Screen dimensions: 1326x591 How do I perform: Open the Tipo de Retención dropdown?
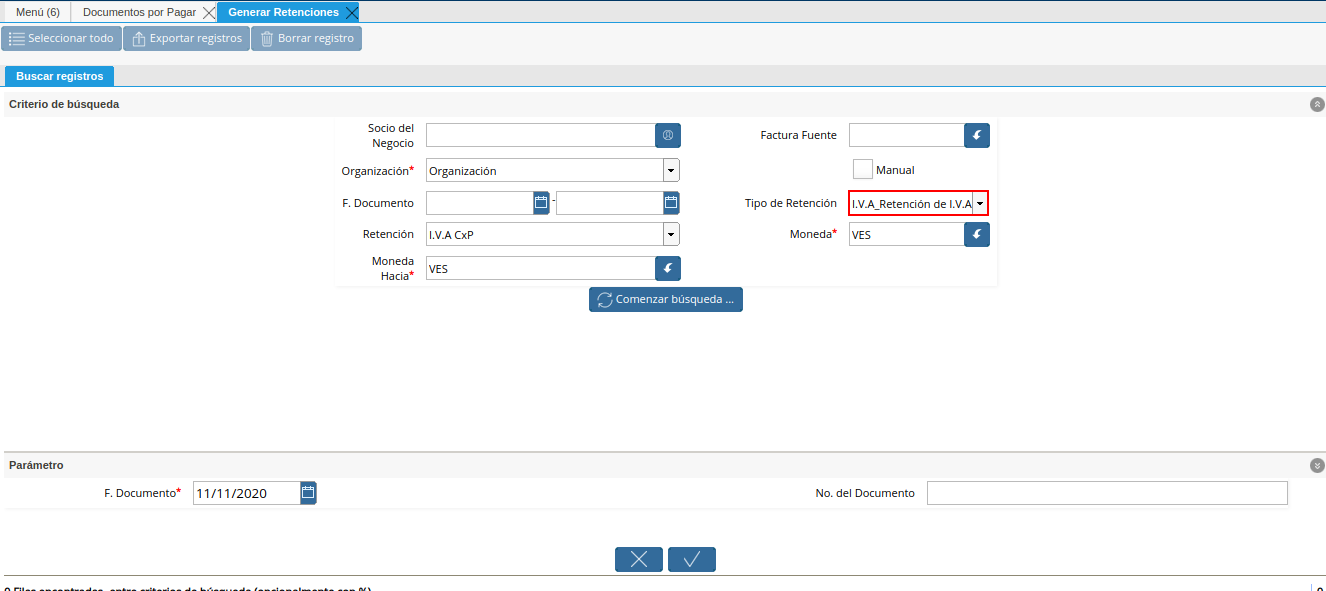979,203
